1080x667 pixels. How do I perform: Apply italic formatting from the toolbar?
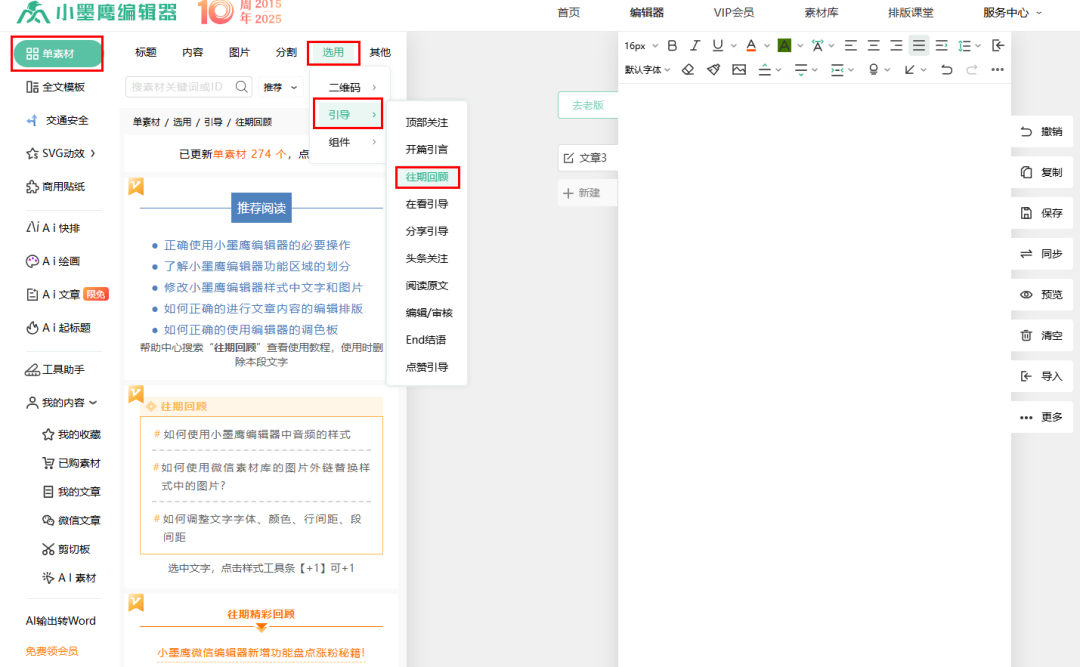[695, 45]
